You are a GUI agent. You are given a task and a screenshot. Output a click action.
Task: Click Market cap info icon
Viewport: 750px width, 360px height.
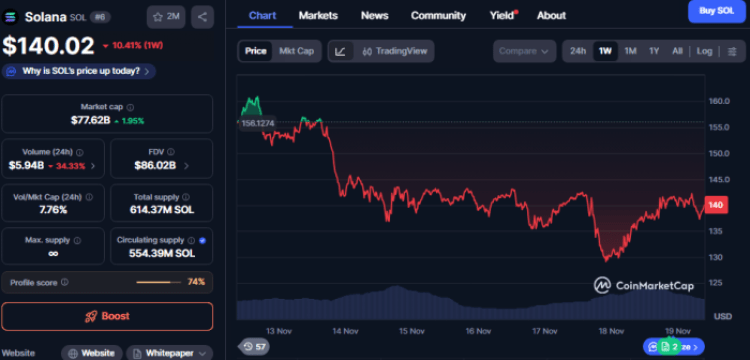coord(130,107)
